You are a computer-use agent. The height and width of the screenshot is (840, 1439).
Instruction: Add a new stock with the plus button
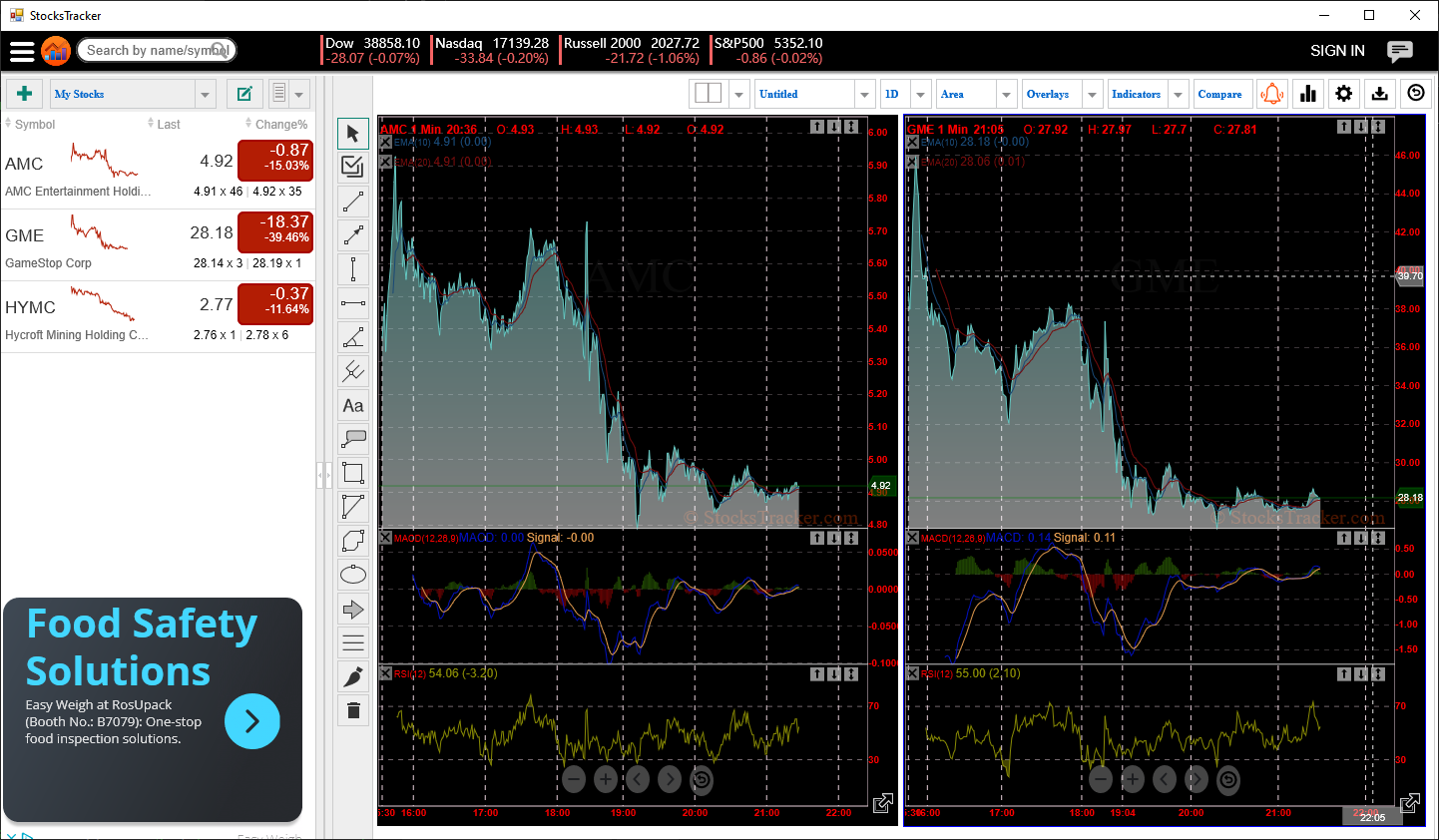coord(25,94)
